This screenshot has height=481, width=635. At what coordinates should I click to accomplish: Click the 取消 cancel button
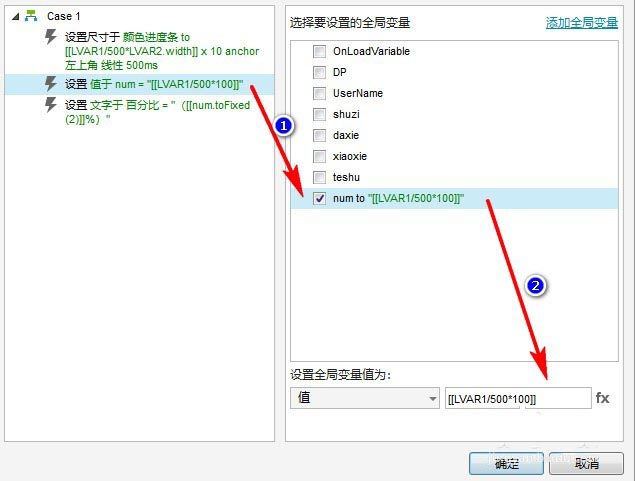586,464
